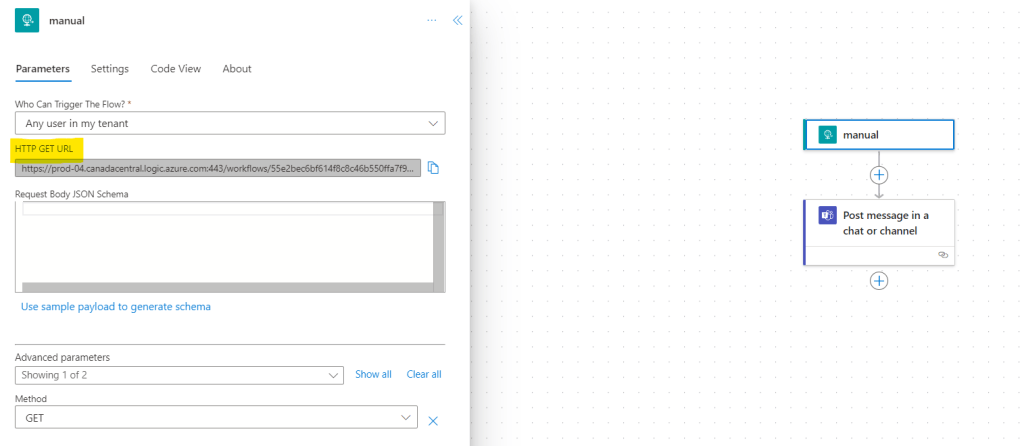Open the Method dropdown showing GET

click(x=216, y=417)
